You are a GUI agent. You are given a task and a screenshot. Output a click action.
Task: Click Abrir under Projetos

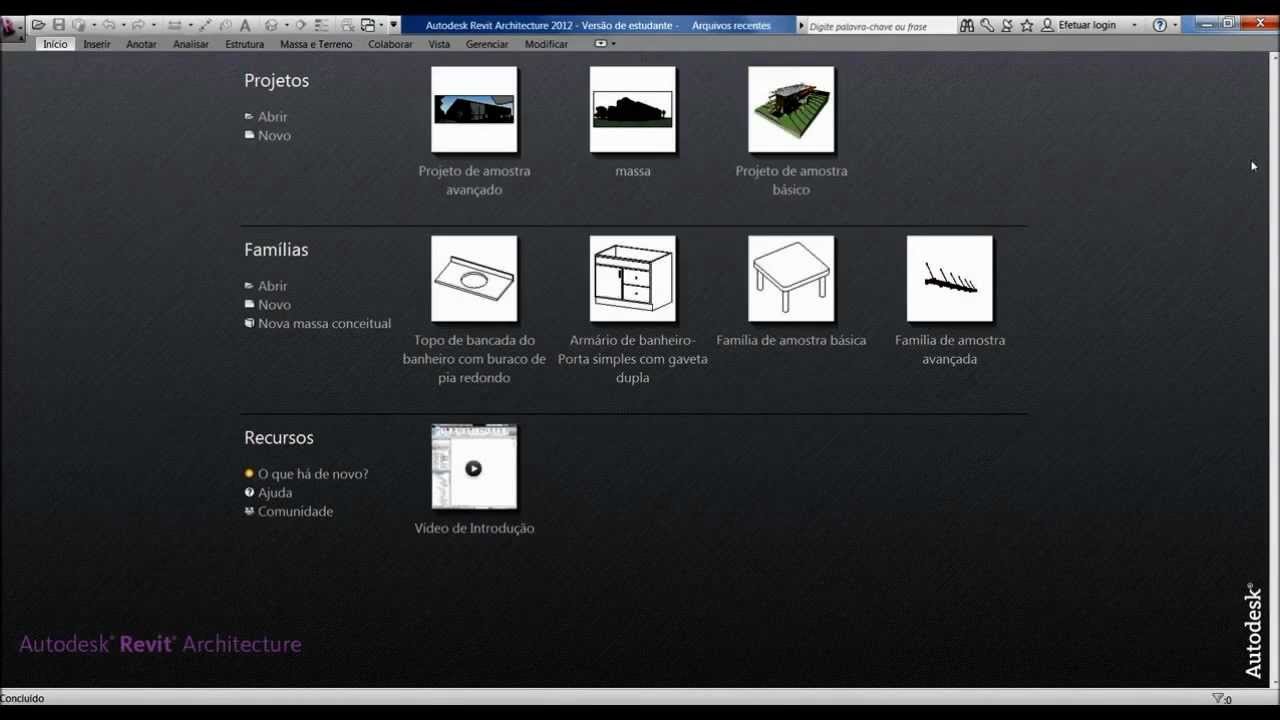click(272, 117)
